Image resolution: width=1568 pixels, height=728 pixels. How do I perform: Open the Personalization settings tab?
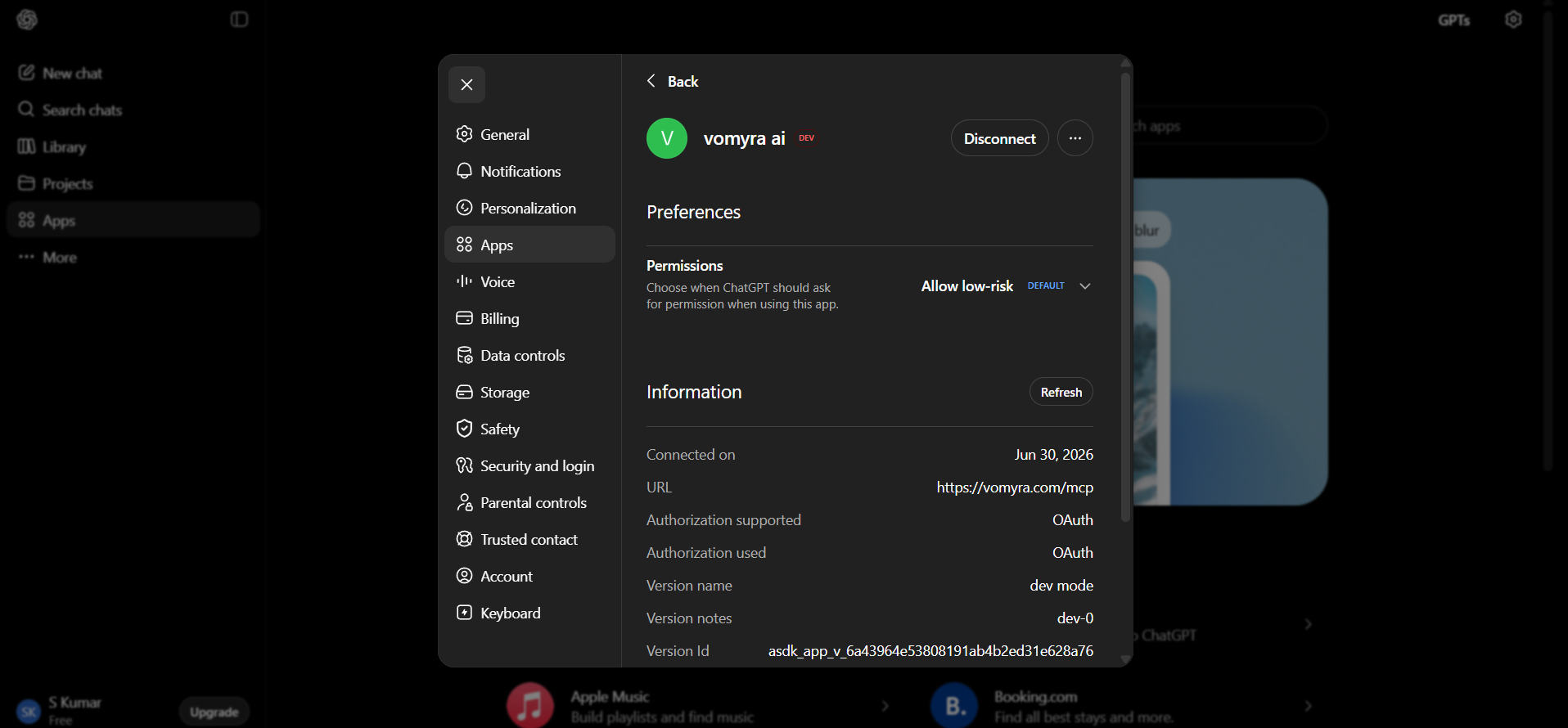(529, 208)
